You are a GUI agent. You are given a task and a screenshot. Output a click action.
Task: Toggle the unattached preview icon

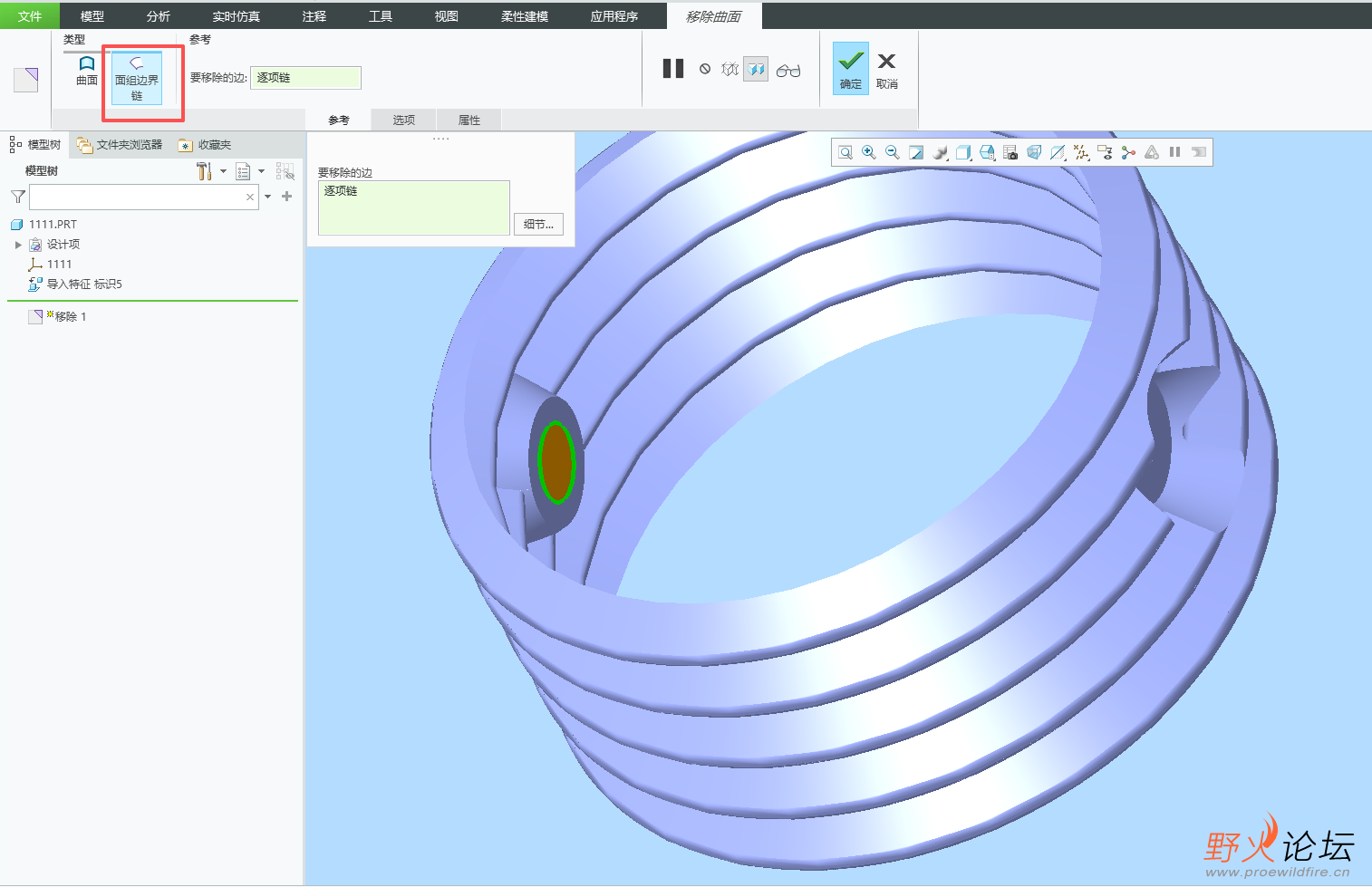pyautogui.click(x=730, y=69)
